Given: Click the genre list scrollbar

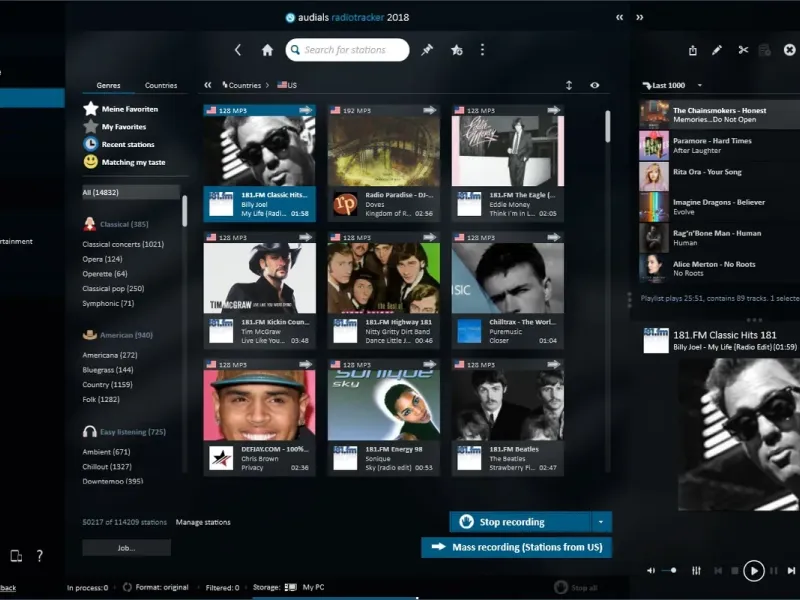Looking at the screenshot, I should click(x=185, y=211).
